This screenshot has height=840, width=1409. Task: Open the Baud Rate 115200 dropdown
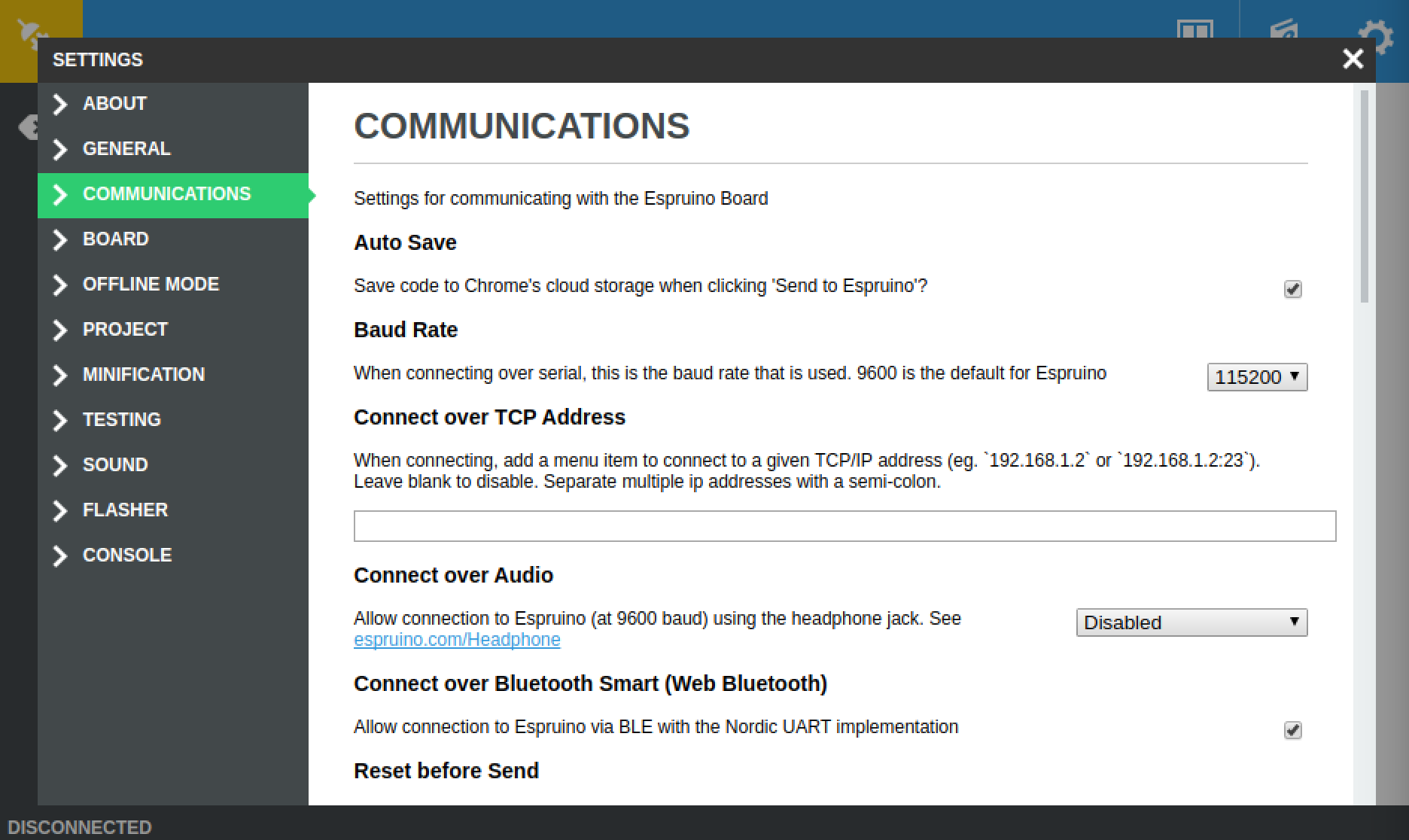(1257, 377)
